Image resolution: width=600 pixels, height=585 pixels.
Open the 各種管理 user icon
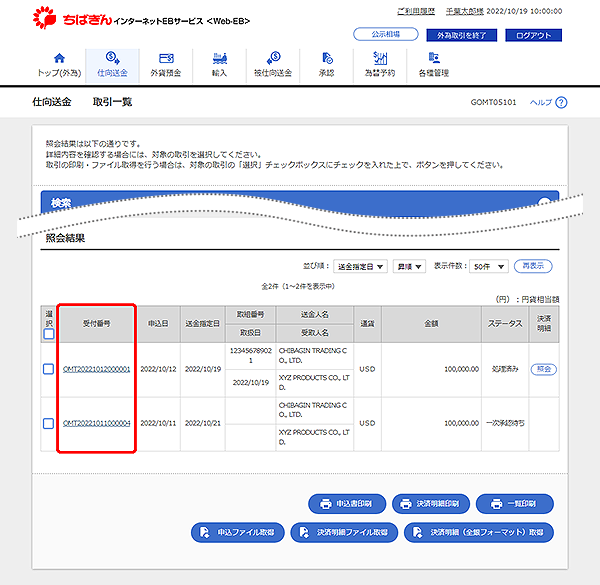point(434,58)
